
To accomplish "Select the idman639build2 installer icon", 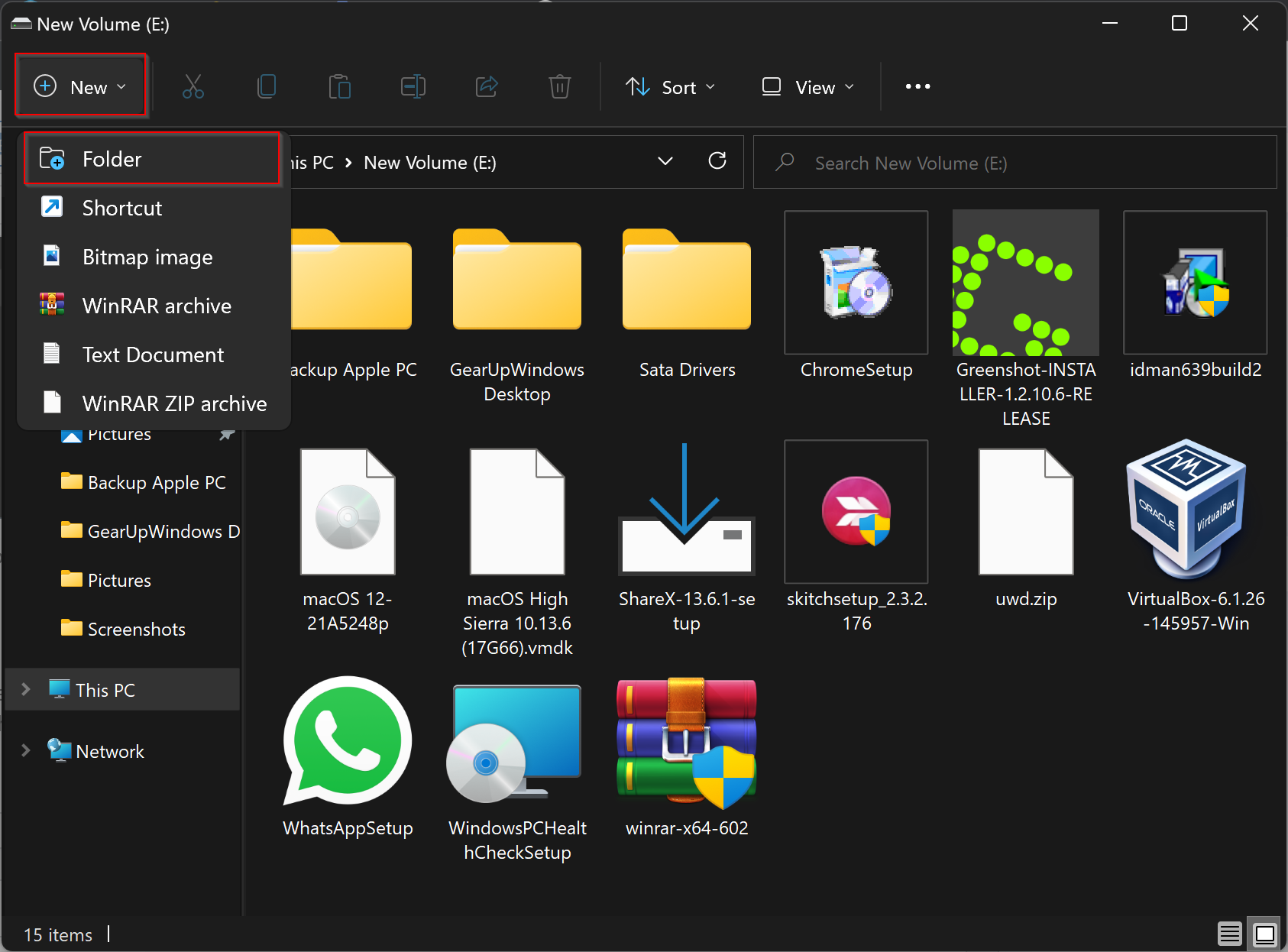I will pos(1196,283).
